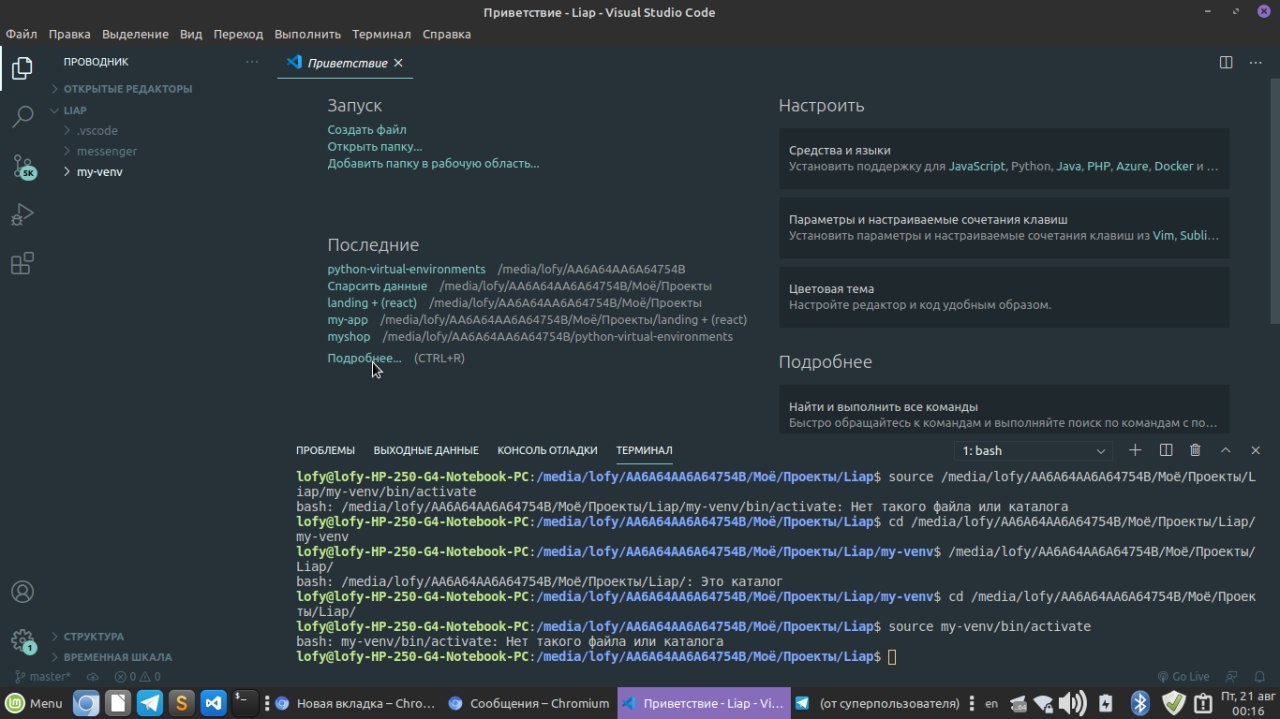Open the Manage gear icon in the activity bar

click(x=22, y=641)
